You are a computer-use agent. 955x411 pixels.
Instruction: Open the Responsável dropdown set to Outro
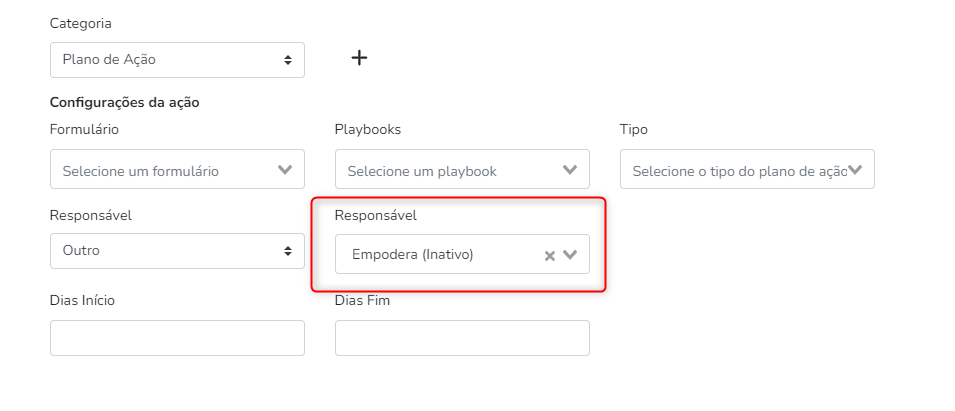click(x=165, y=251)
